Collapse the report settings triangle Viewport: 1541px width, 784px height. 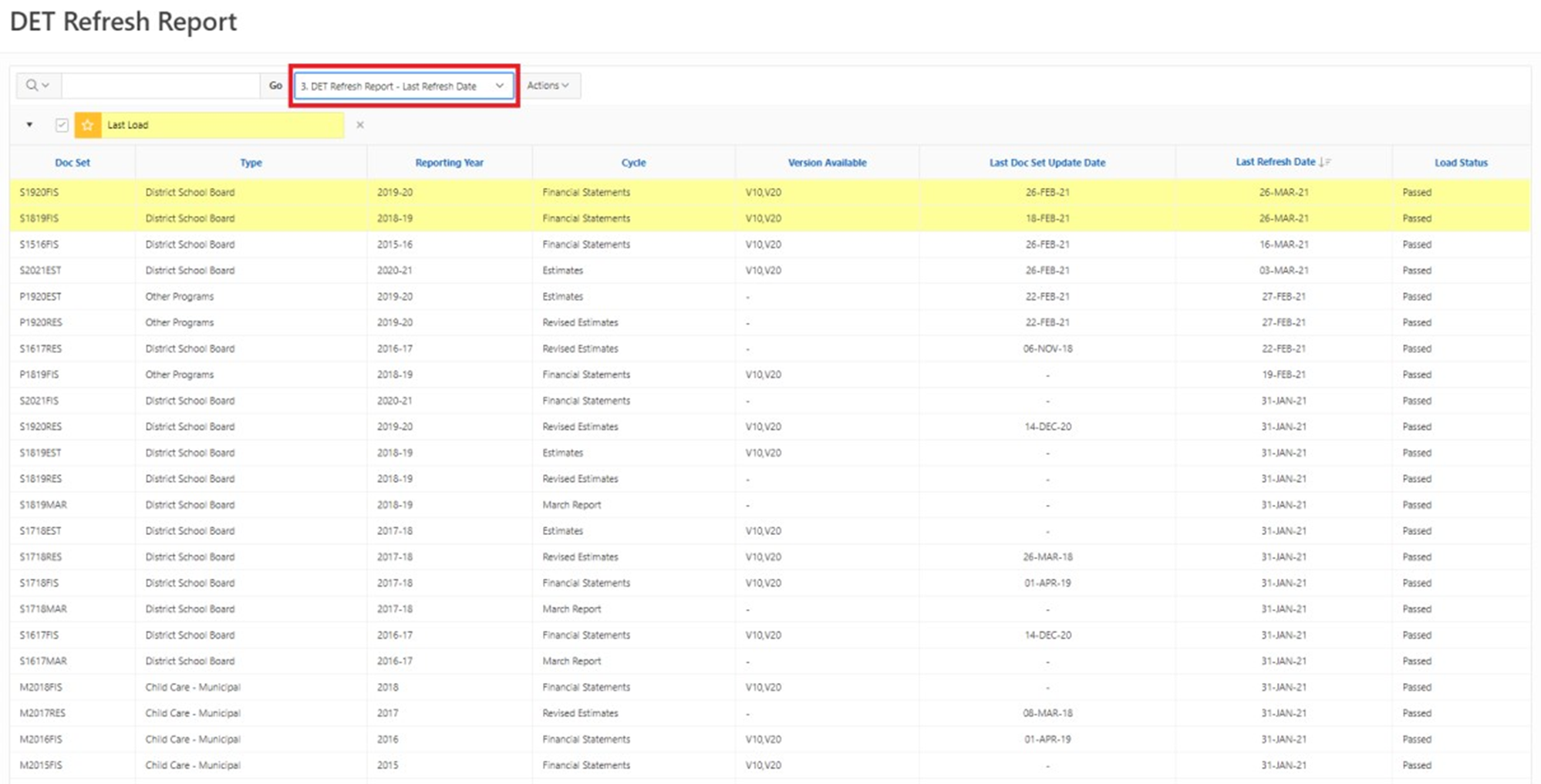[29, 125]
